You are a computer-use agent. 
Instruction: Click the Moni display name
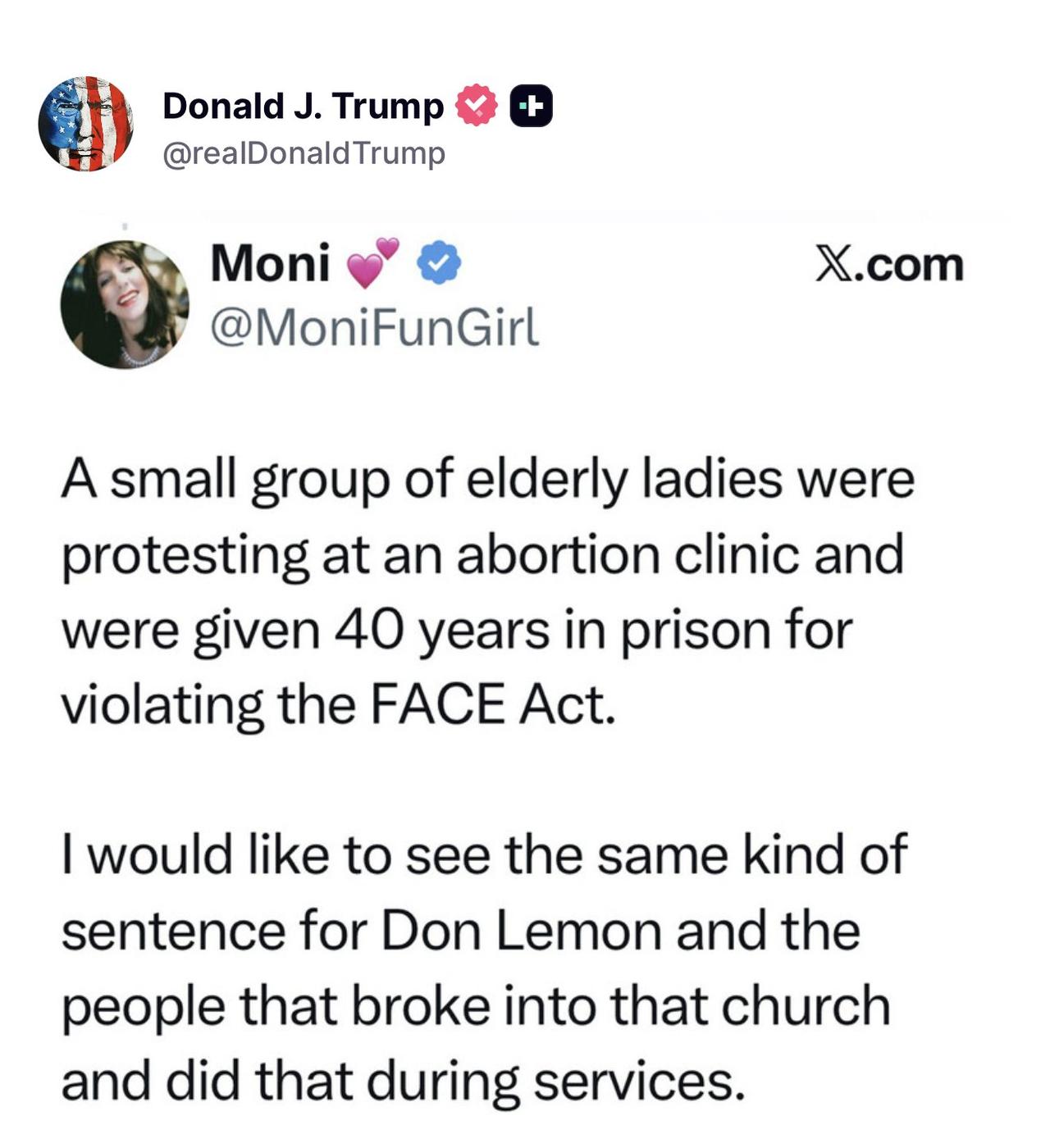coord(270,263)
